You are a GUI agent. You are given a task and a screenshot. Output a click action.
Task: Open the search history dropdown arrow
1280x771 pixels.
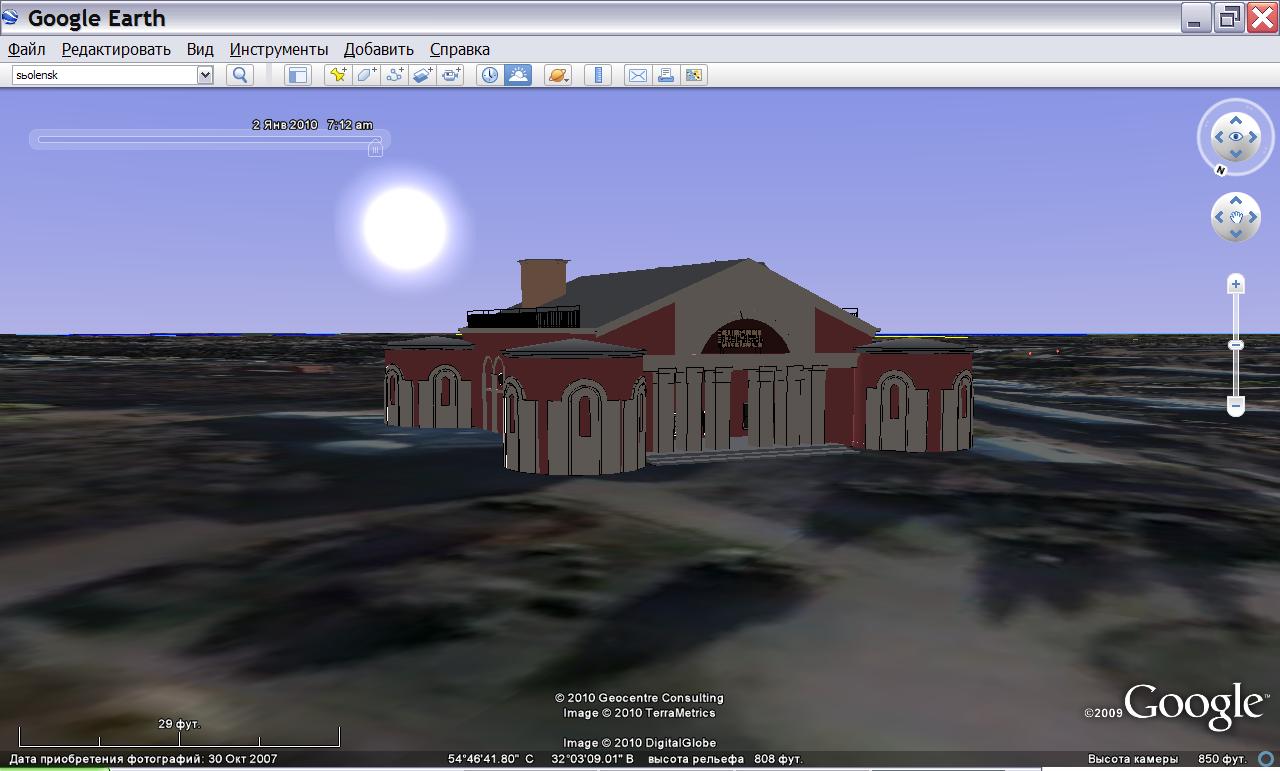pyautogui.click(x=205, y=75)
